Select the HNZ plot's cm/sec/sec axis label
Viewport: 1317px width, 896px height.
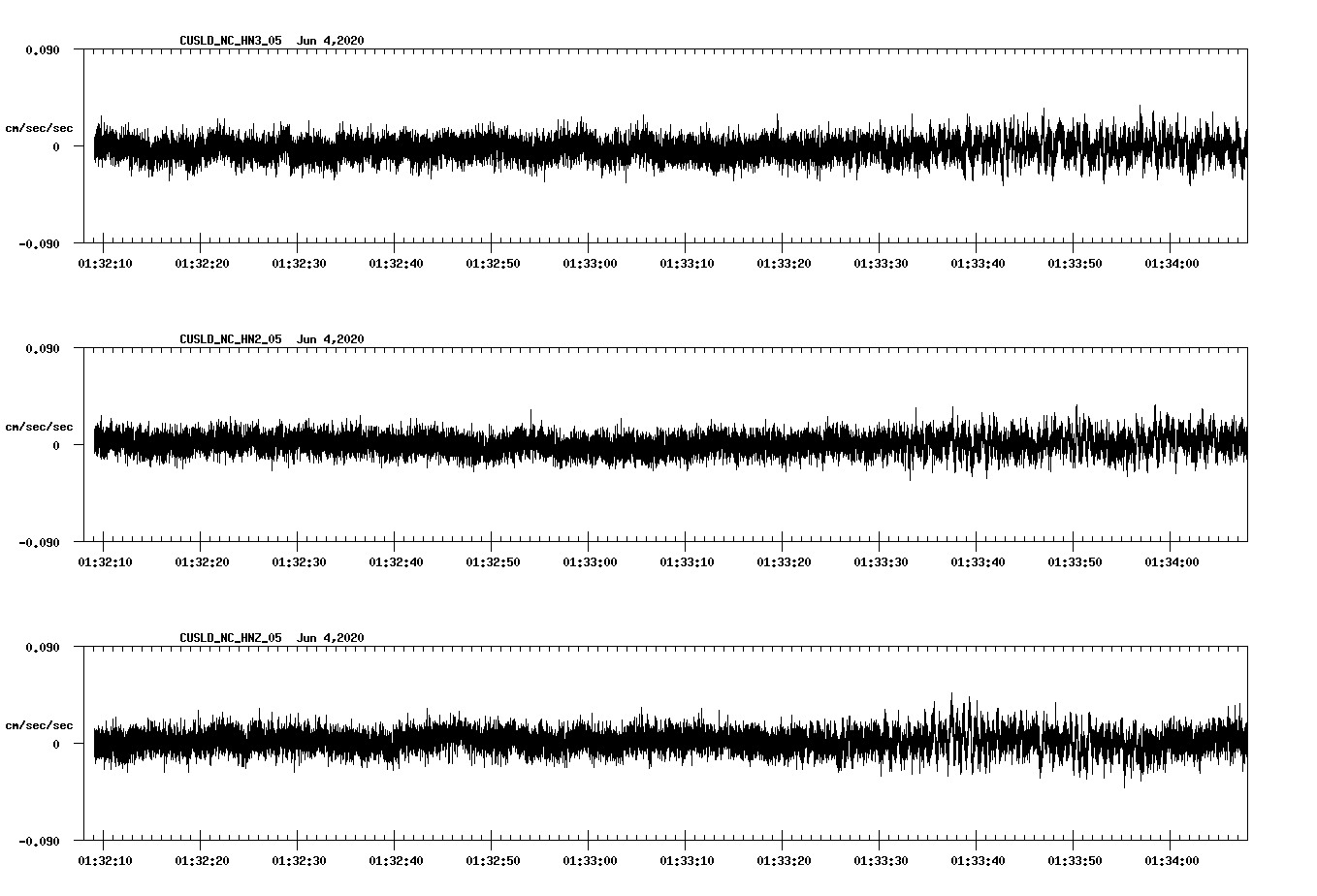pyautogui.click(x=39, y=725)
